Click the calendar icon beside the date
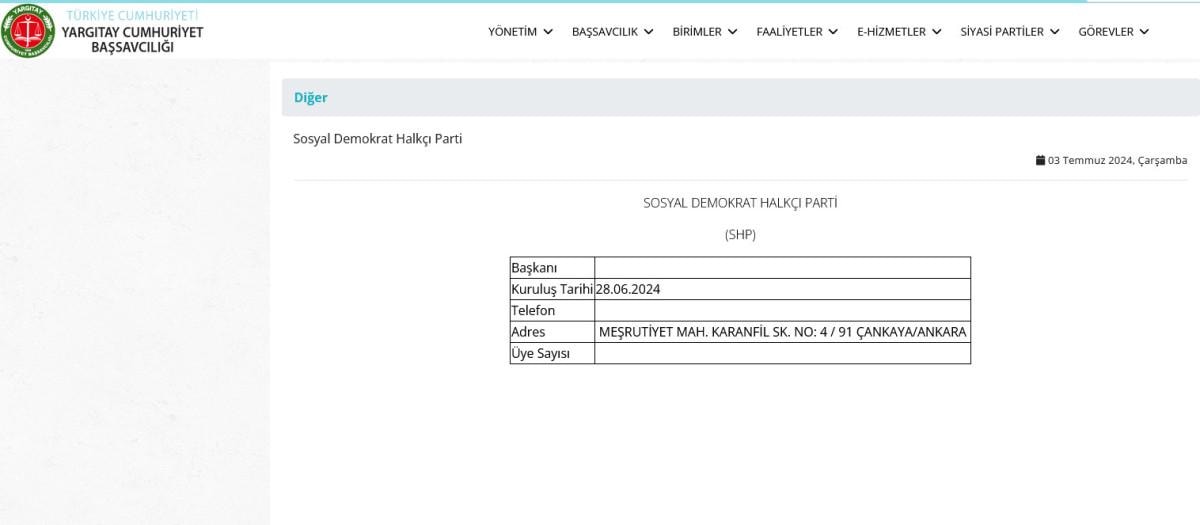1200x525 pixels. (1040, 160)
